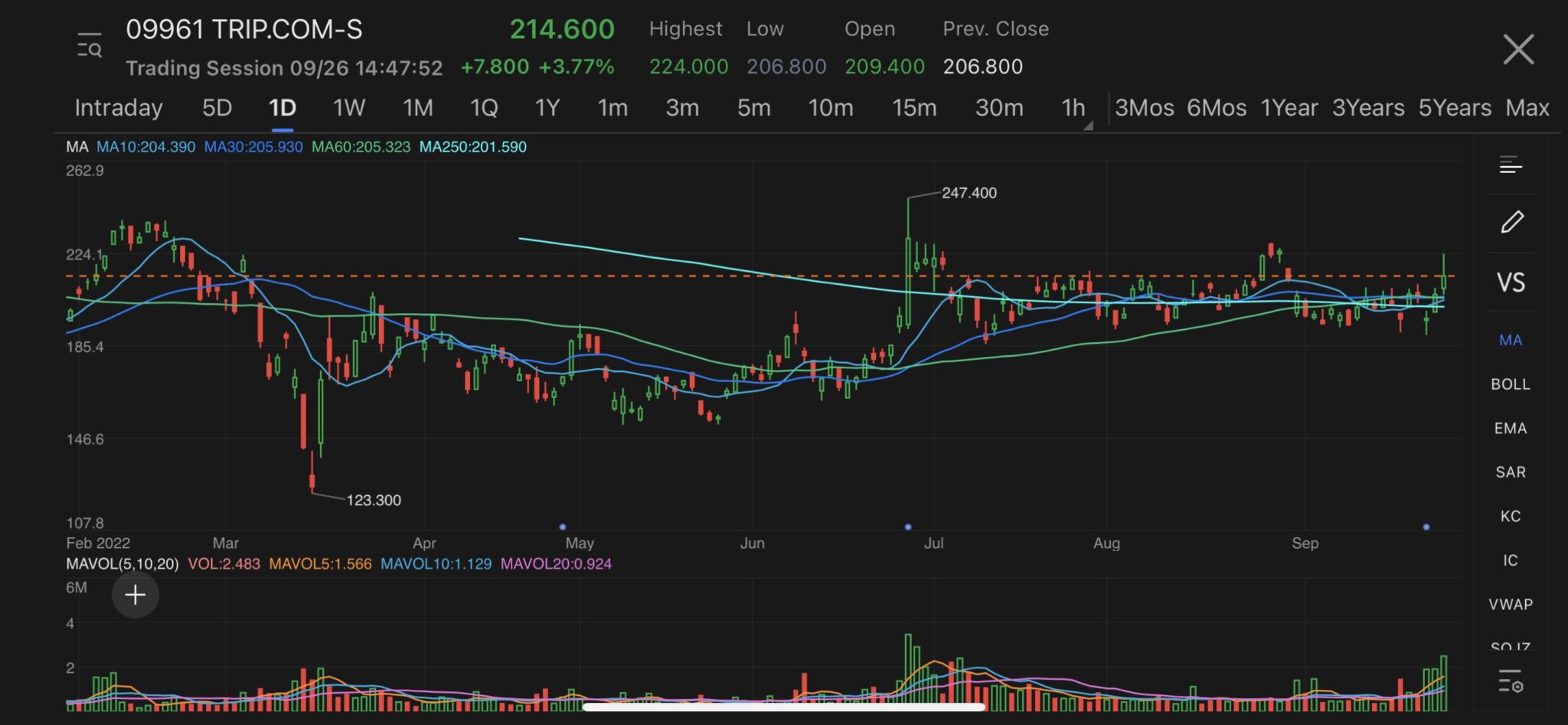Set range to 6Mos
This screenshot has width=1568, height=725.
pos(1217,108)
